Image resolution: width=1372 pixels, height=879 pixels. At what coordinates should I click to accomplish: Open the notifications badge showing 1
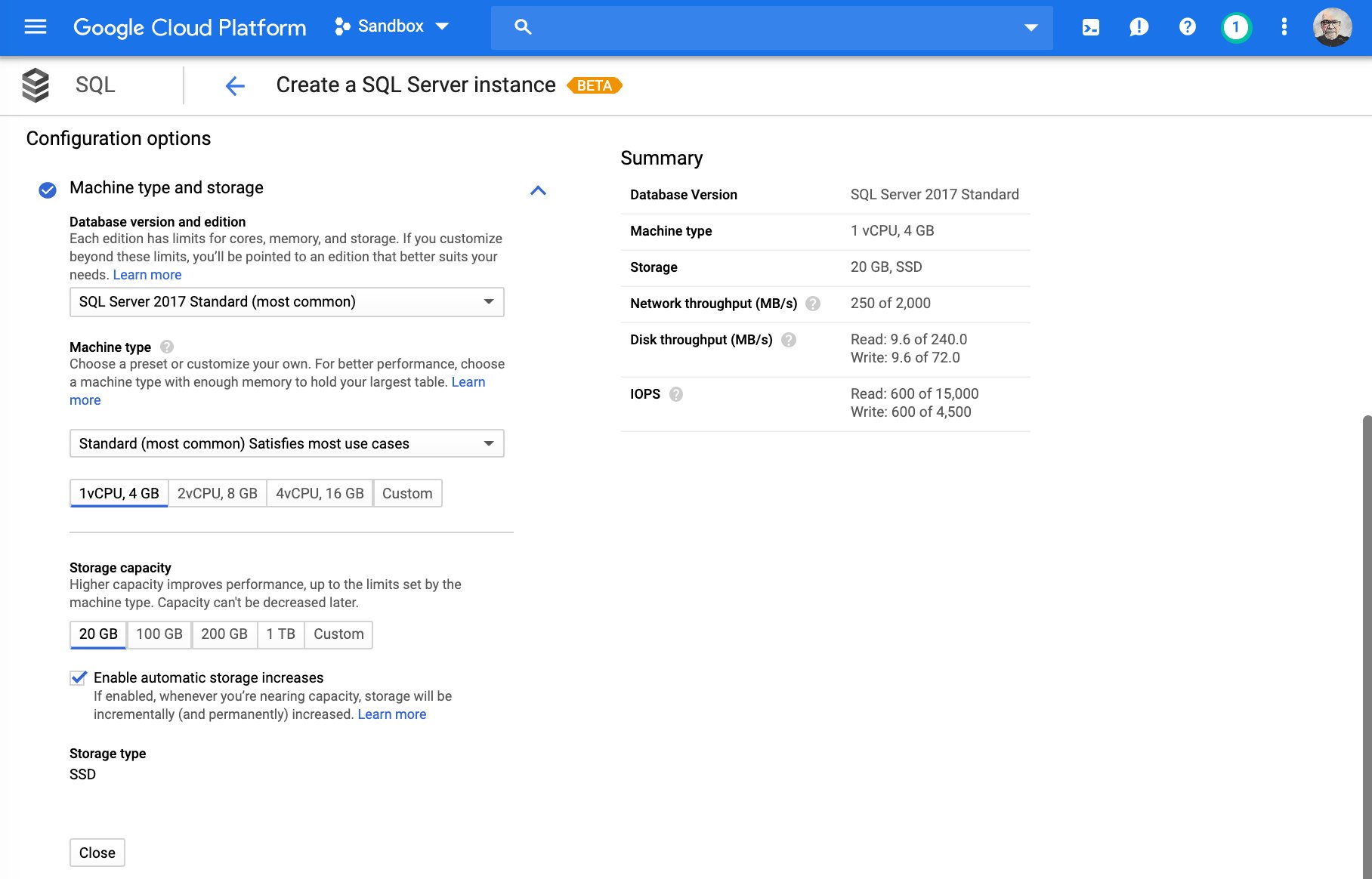pos(1236,27)
